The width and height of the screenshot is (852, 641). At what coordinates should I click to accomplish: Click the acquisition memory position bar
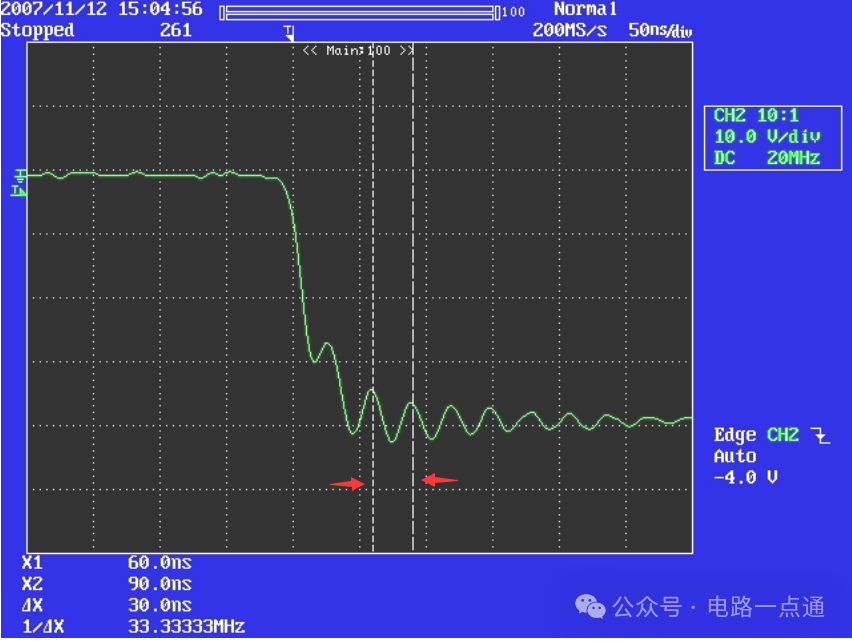click(x=359, y=12)
